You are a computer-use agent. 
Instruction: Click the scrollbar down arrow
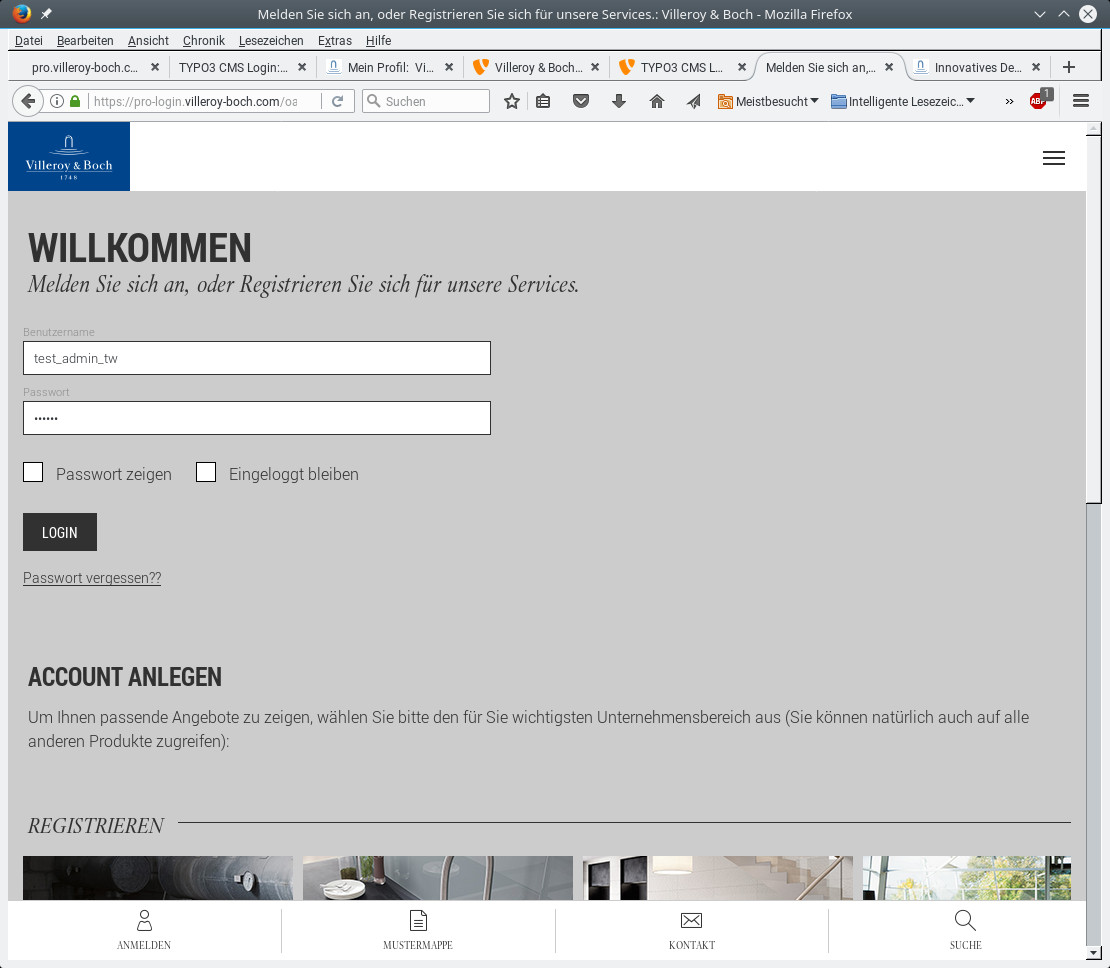coord(1094,953)
